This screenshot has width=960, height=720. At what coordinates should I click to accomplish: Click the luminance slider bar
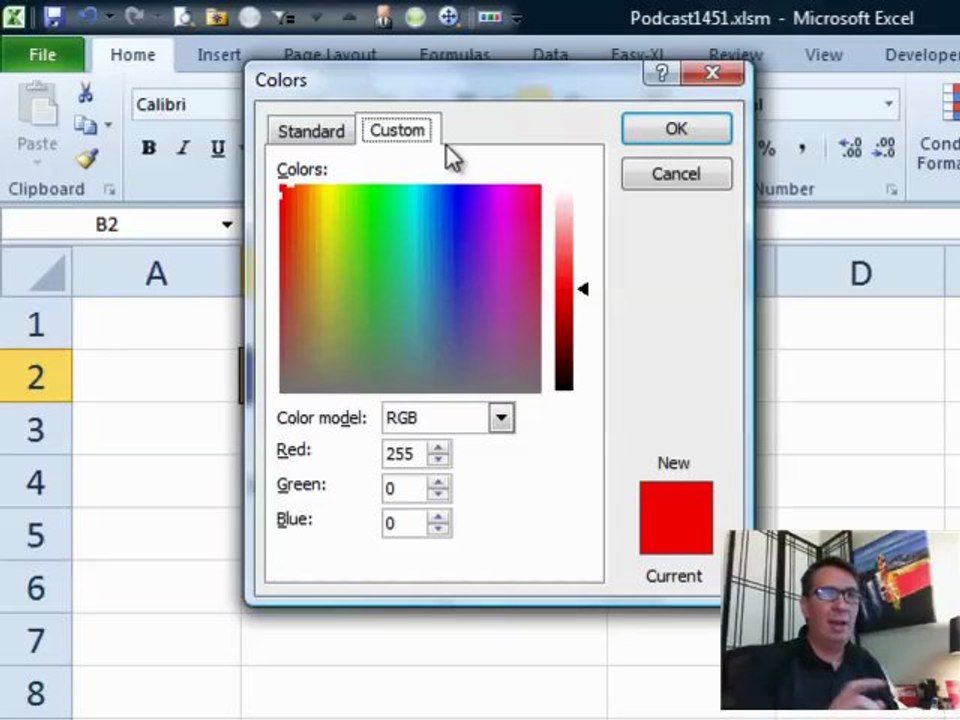click(x=564, y=291)
